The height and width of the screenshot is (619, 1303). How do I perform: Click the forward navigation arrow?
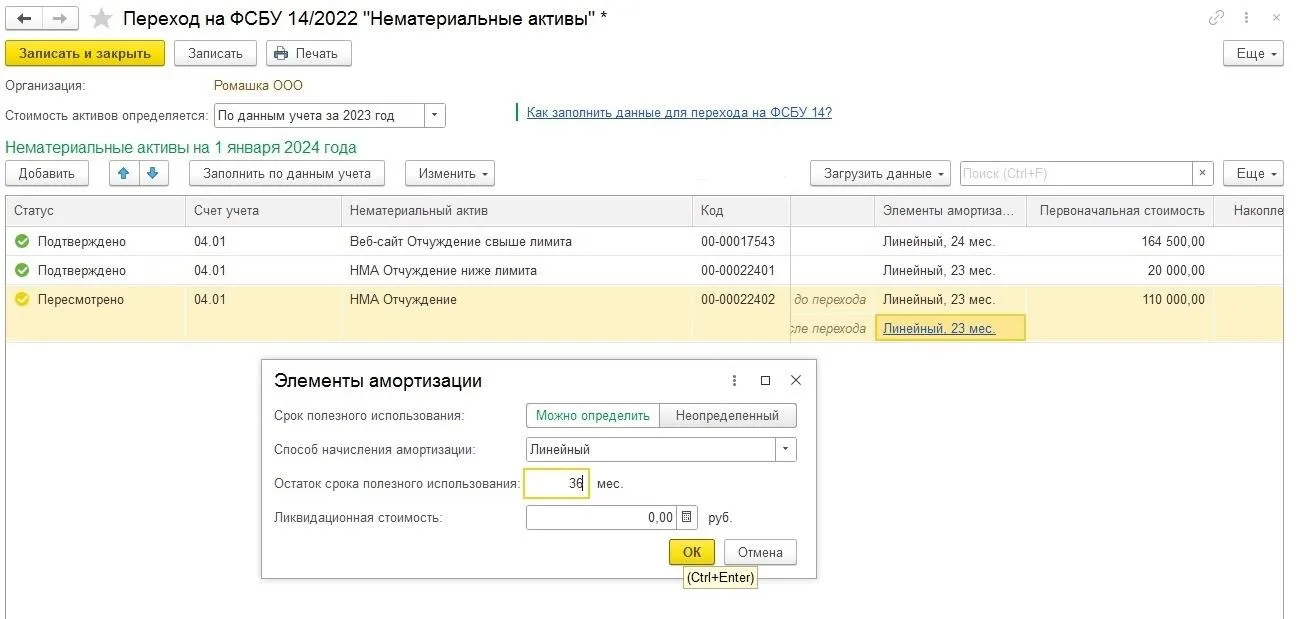60,18
